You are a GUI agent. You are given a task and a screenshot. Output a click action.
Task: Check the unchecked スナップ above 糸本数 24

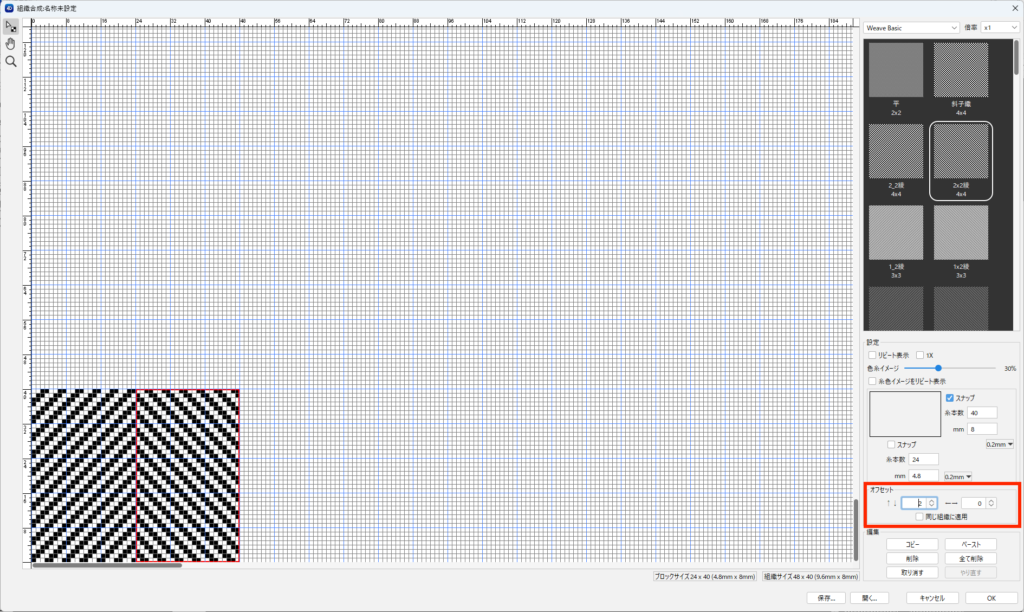pyautogui.click(x=891, y=445)
